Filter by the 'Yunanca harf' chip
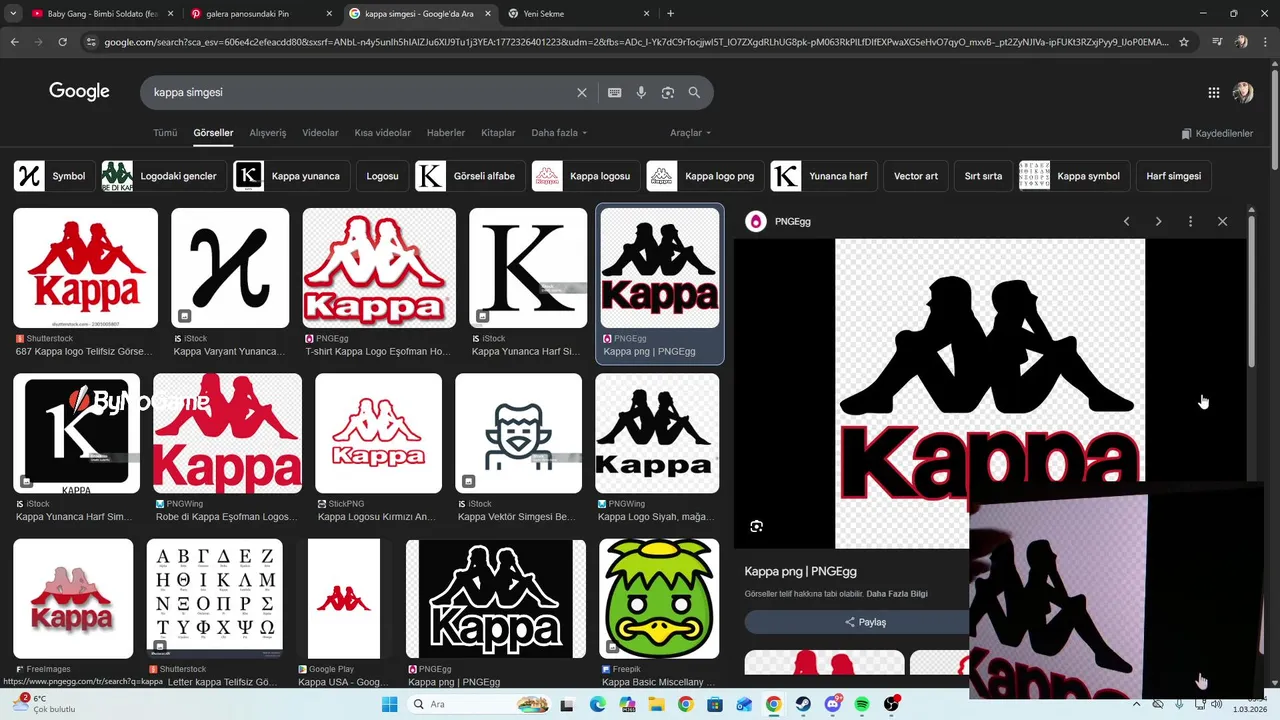 (825, 176)
